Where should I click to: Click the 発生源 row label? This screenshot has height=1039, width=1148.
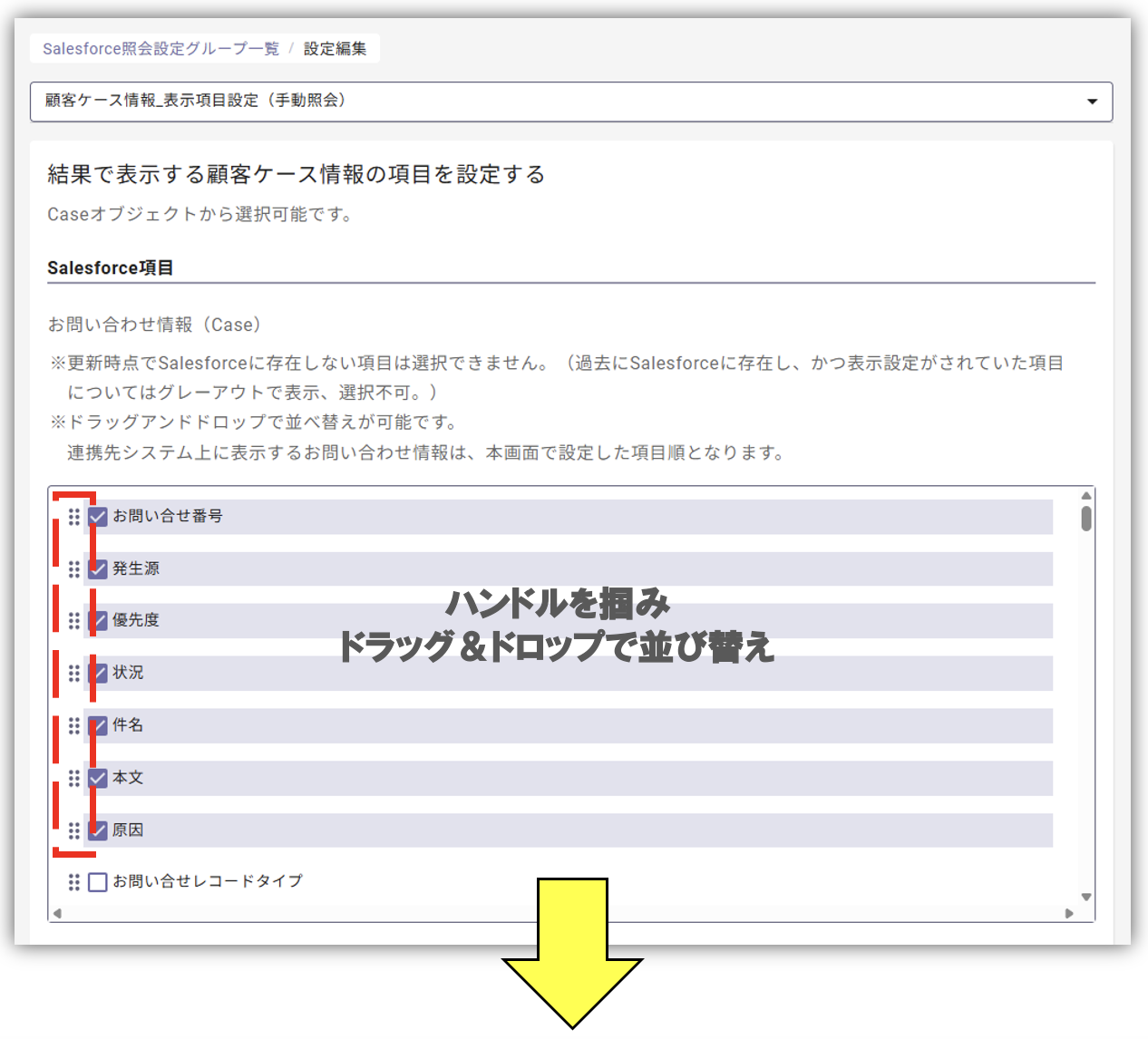[x=136, y=568]
